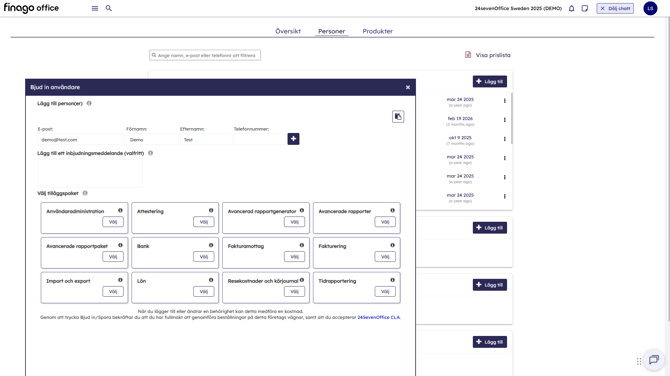This screenshot has width=670, height=376.
Task: Show info icon on Lön card
Action: (211, 280)
